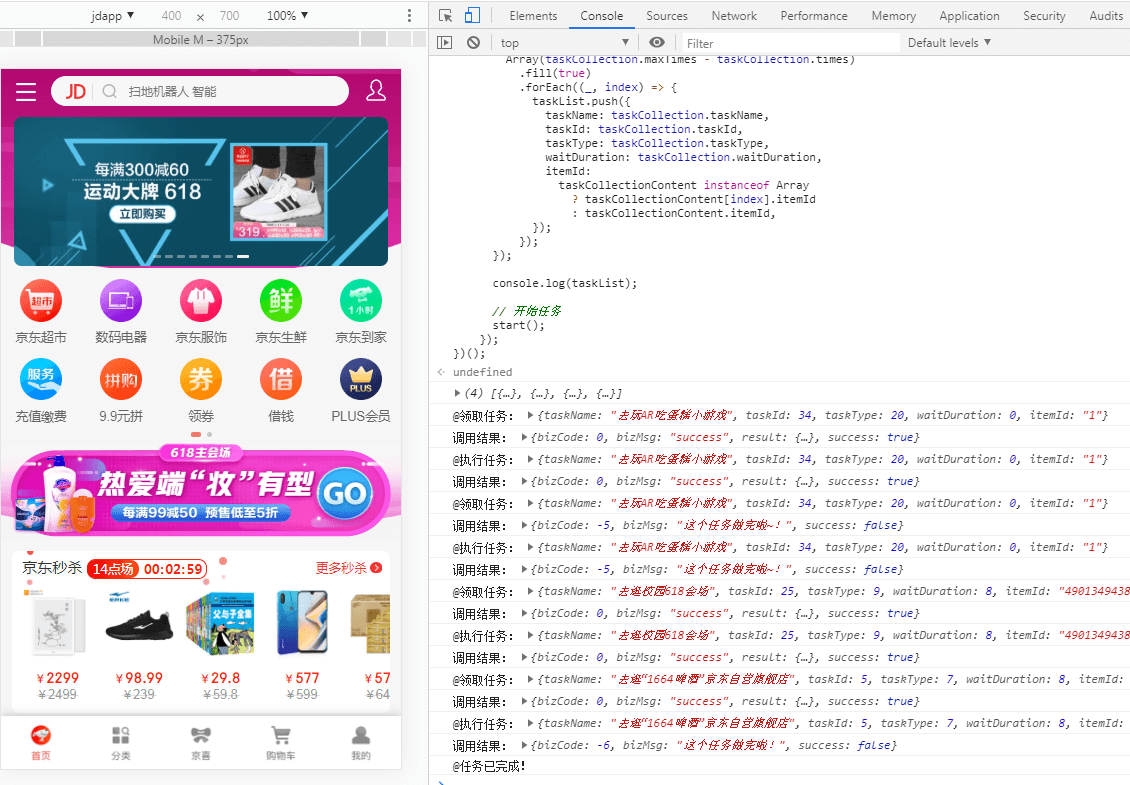Switch to the Network tab
Screen dimensions: 1130x785
[x=734, y=15]
